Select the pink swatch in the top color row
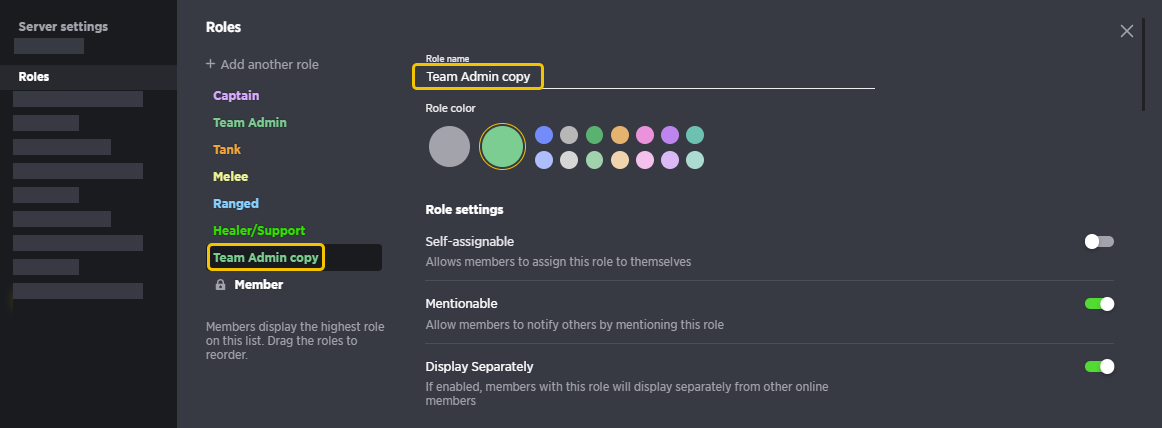This screenshot has width=1162, height=428. 645,135
